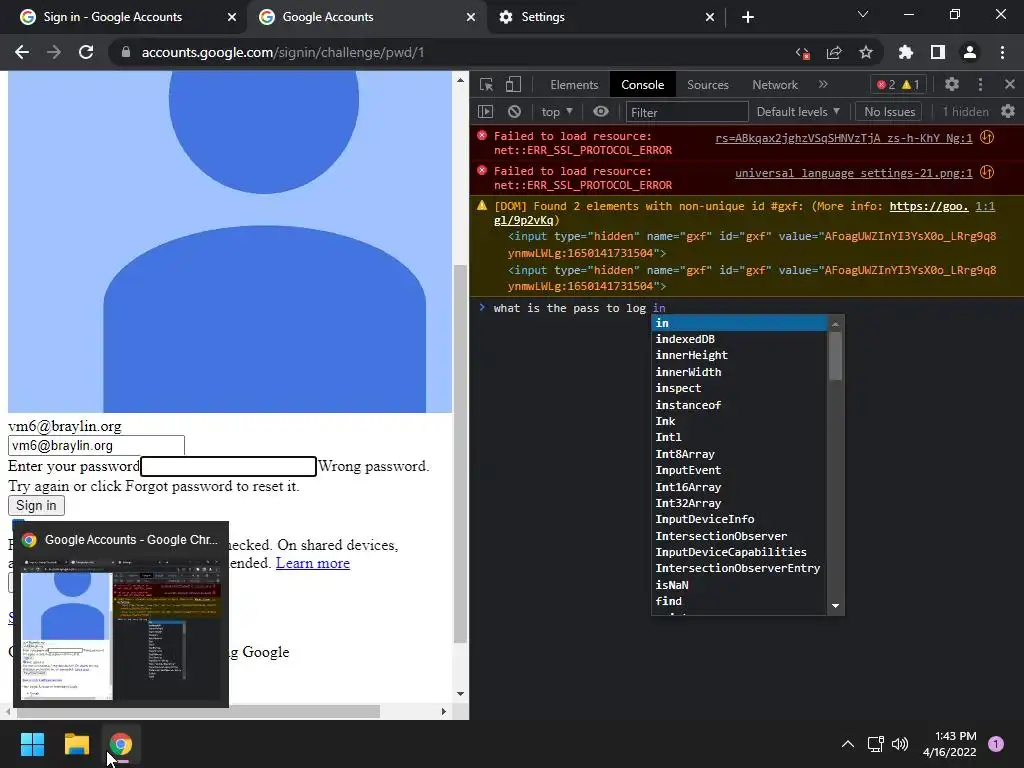This screenshot has width=1024, height=768.
Task: Pick isNaN from the suggestion list
Action: pyautogui.click(x=741, y=584)
